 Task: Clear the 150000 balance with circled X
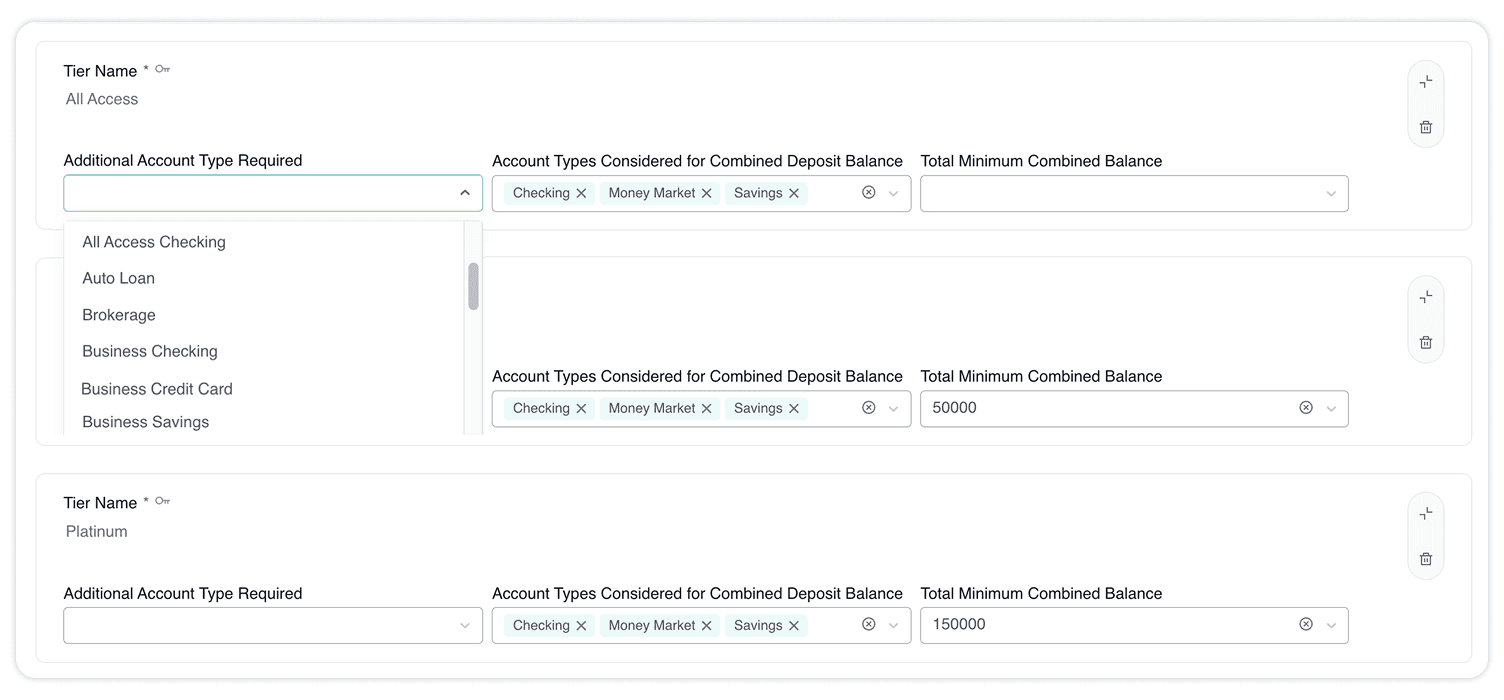(1305, 625)
